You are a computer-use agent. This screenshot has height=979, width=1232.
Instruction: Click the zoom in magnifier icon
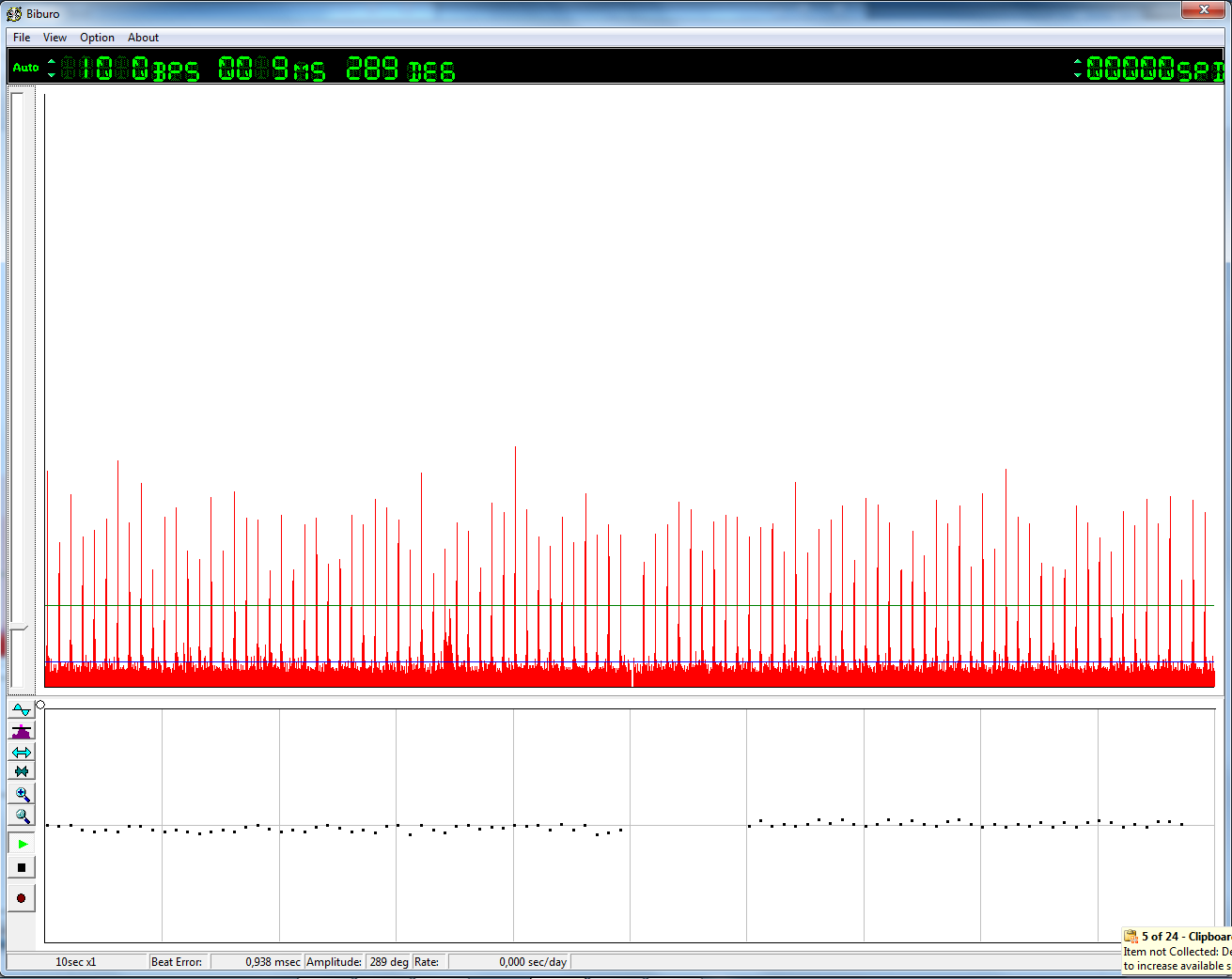pyautogui.click(x=22, y=794)
